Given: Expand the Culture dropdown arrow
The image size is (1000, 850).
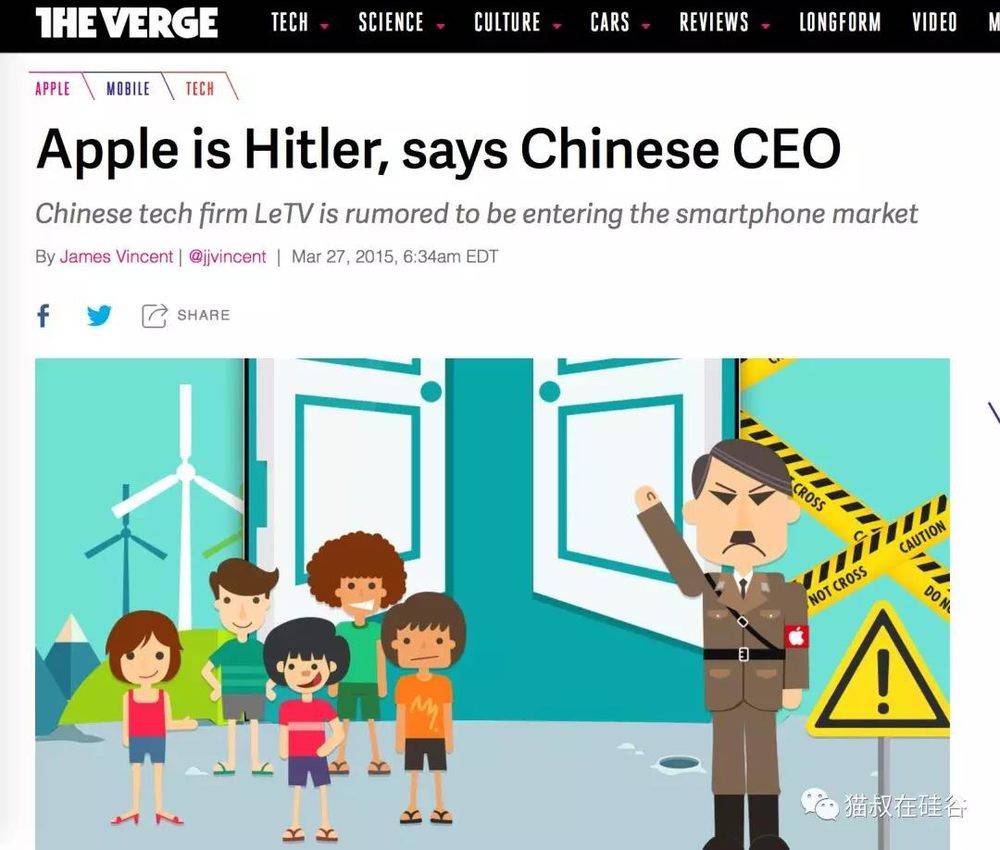Looking at the screenshot, I should click(x=557, y=27).
